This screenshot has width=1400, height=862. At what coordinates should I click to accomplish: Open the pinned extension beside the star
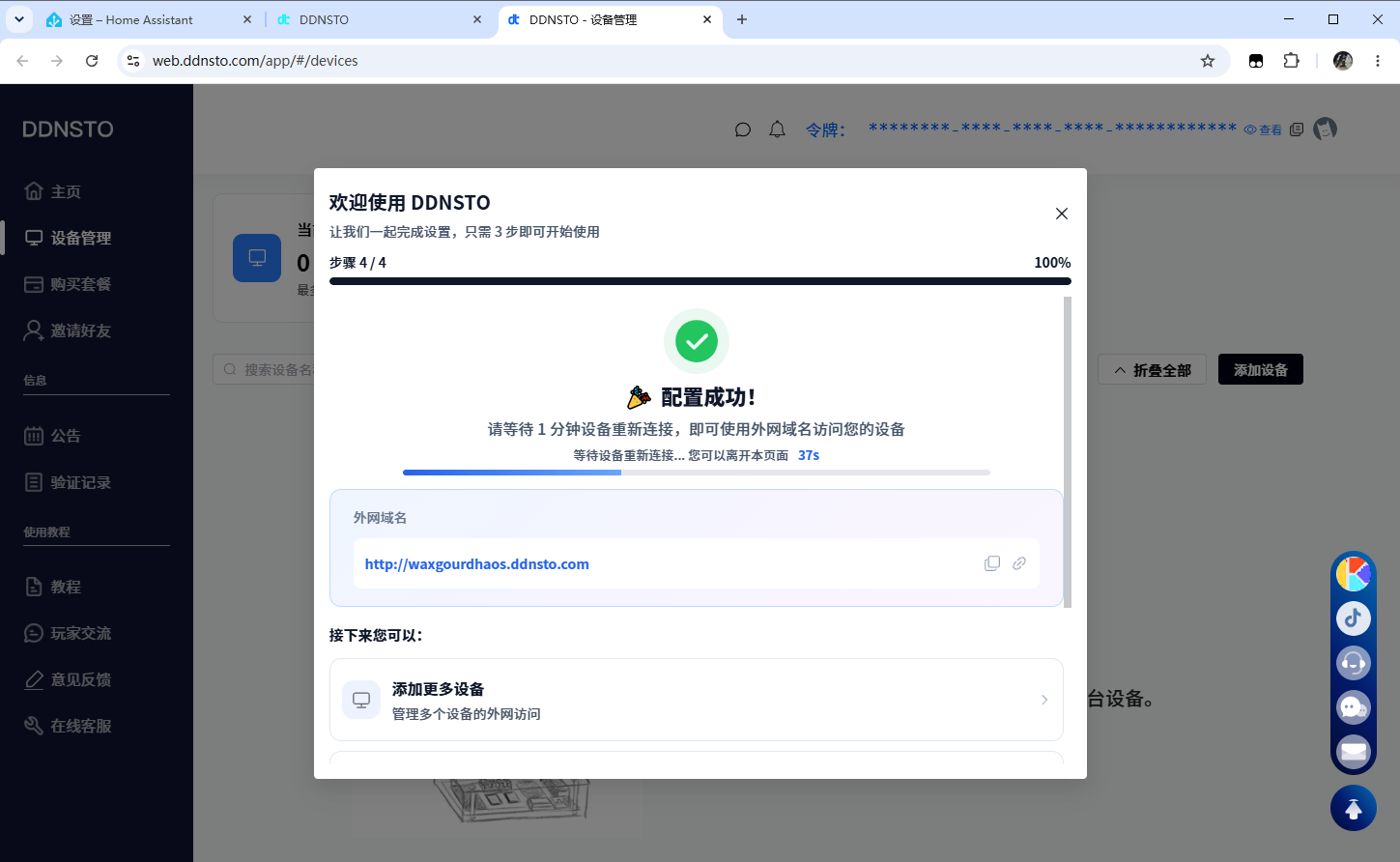click(x=1256, y=61)
